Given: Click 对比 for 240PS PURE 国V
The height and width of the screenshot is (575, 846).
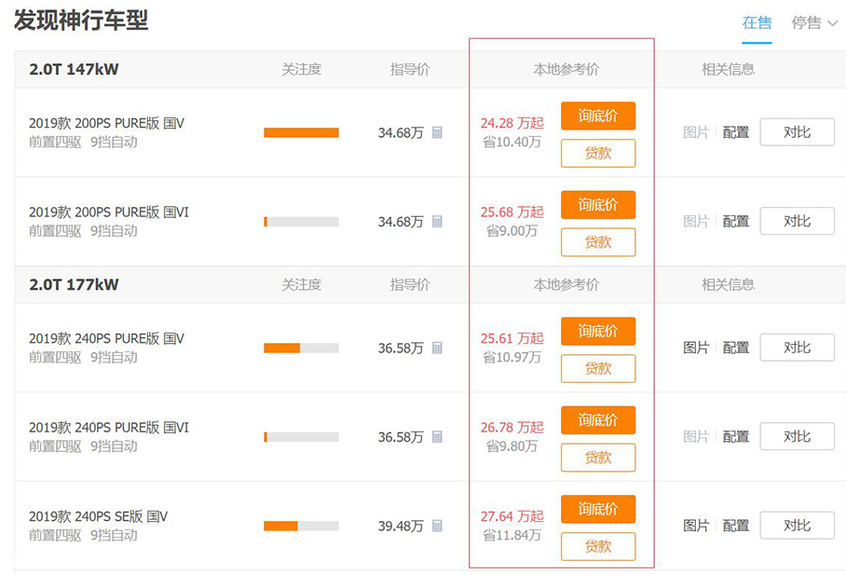Looking at the screenshot, I should tap(797, 347).
